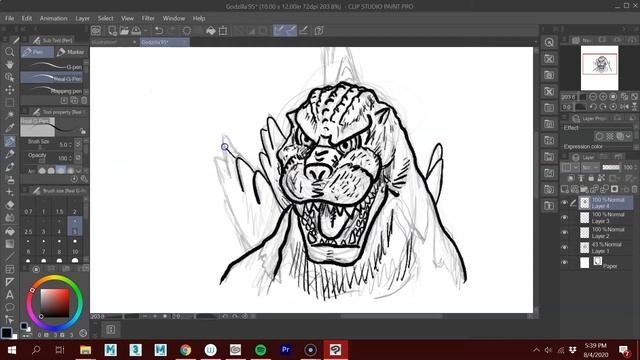
Task: Open the Layer menu
Action: click(x=82, y=18)
